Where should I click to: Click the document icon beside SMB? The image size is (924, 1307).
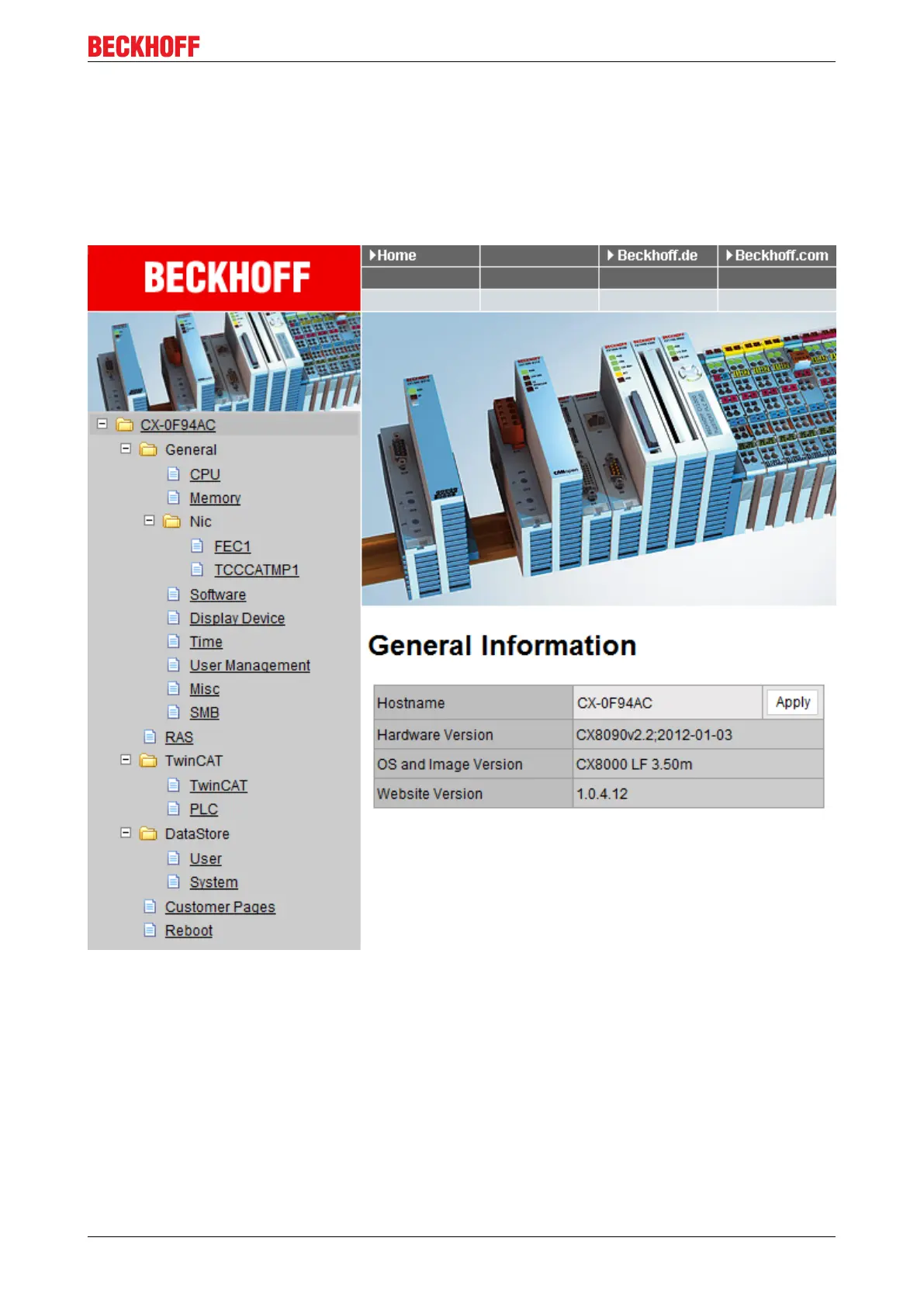point(174,712)
